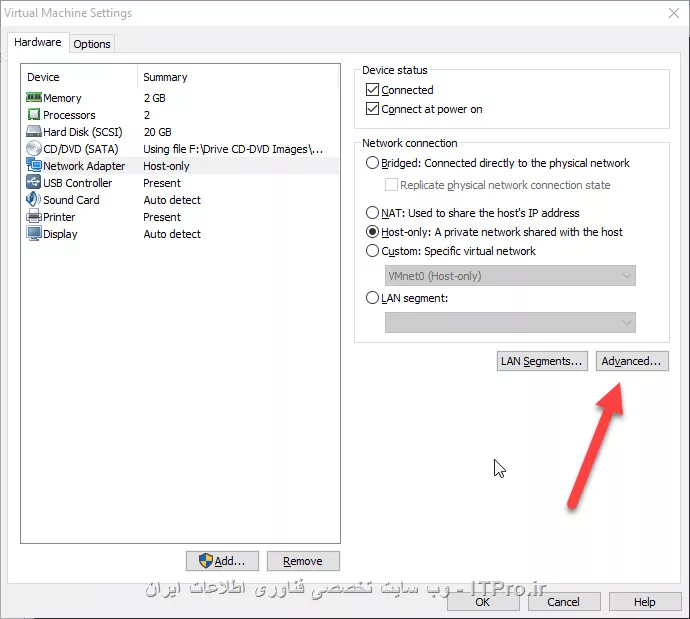
Task: Pick the Sound Card speaker icon
Action: 33,200
